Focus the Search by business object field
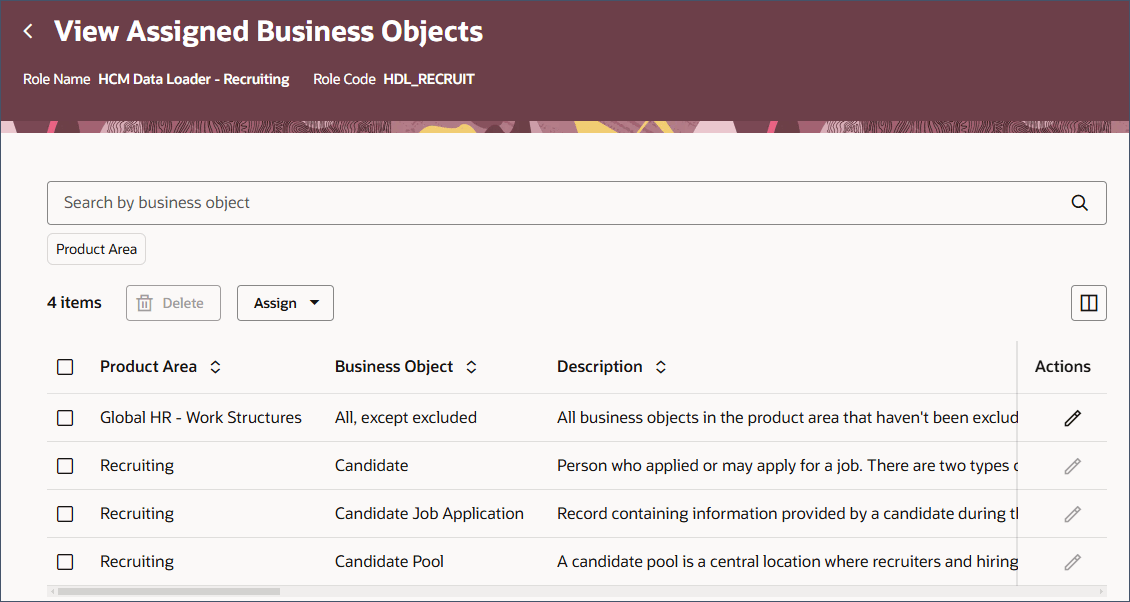This screenshot has height=602, width=1130. (x=550, y=203)
